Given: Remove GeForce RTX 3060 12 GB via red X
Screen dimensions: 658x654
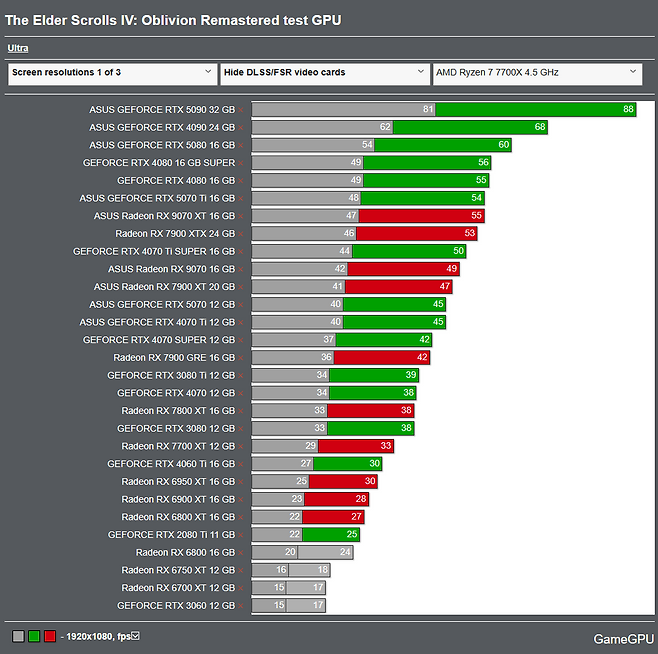Looking at the screenshot, I should [x=240, y=606].
